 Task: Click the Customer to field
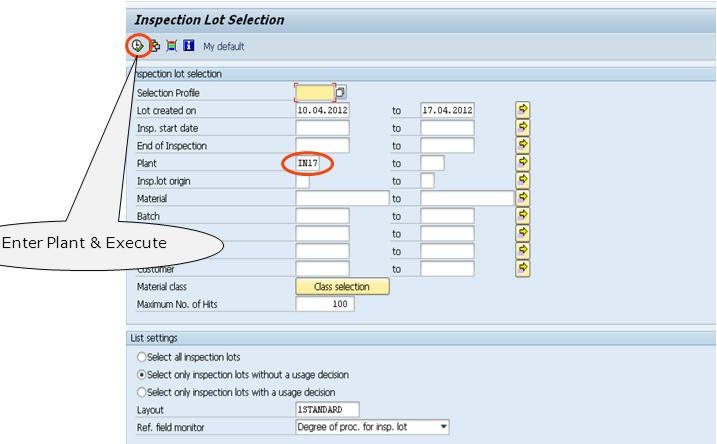(x=447, y=269)
